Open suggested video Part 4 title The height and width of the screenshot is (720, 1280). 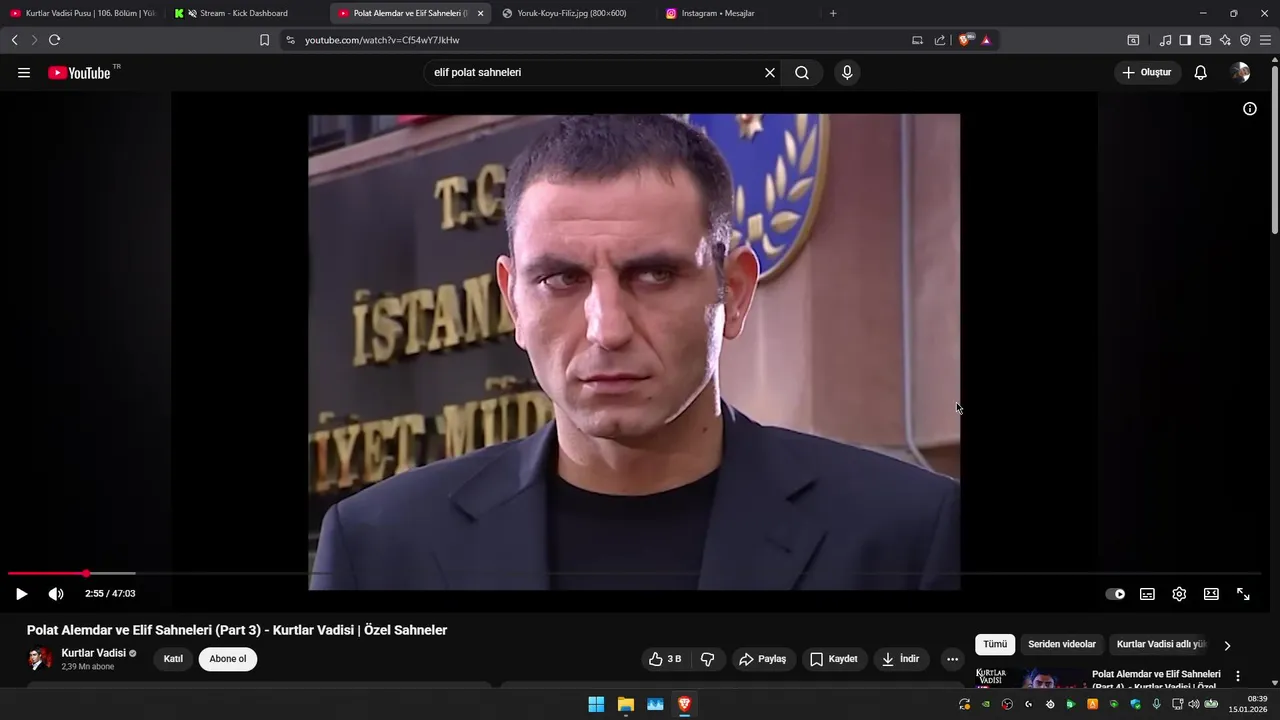[1156, 680]
